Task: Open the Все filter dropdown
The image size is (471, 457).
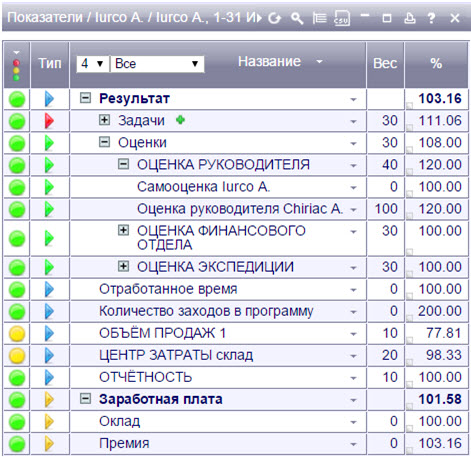Action: pos(157,64)
